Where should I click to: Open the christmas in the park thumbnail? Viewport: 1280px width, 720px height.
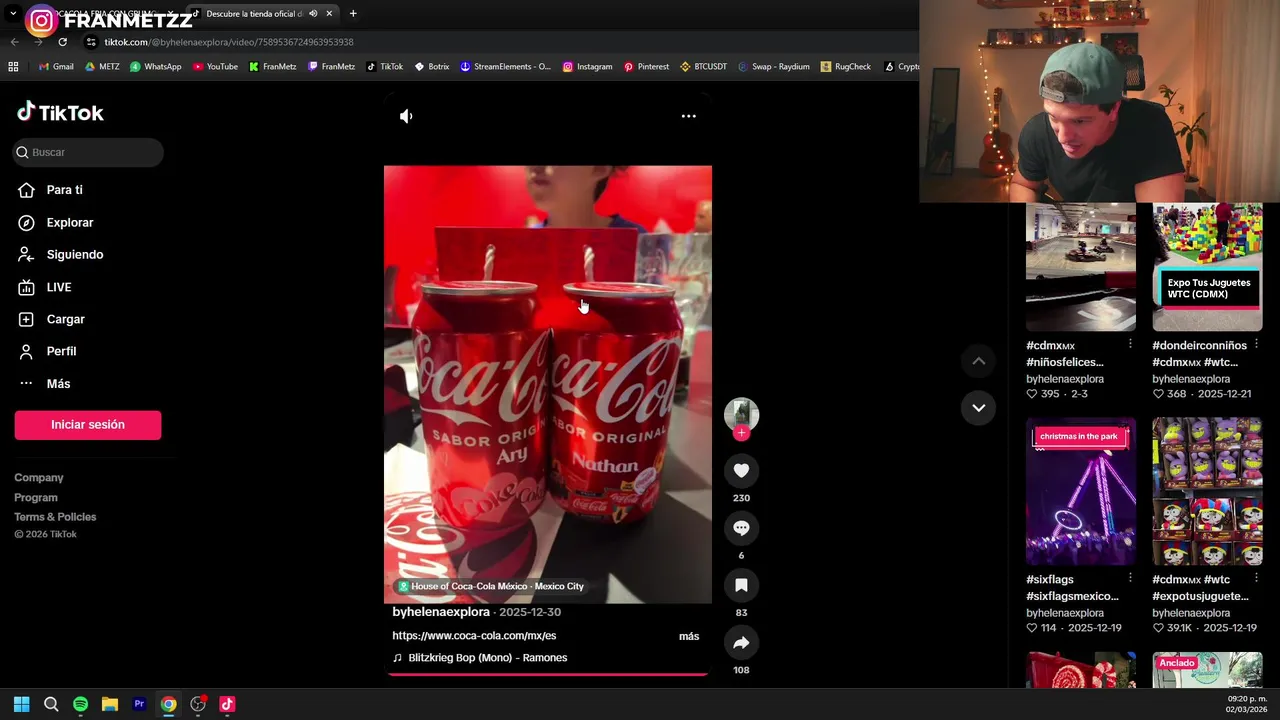point(1081,491)
